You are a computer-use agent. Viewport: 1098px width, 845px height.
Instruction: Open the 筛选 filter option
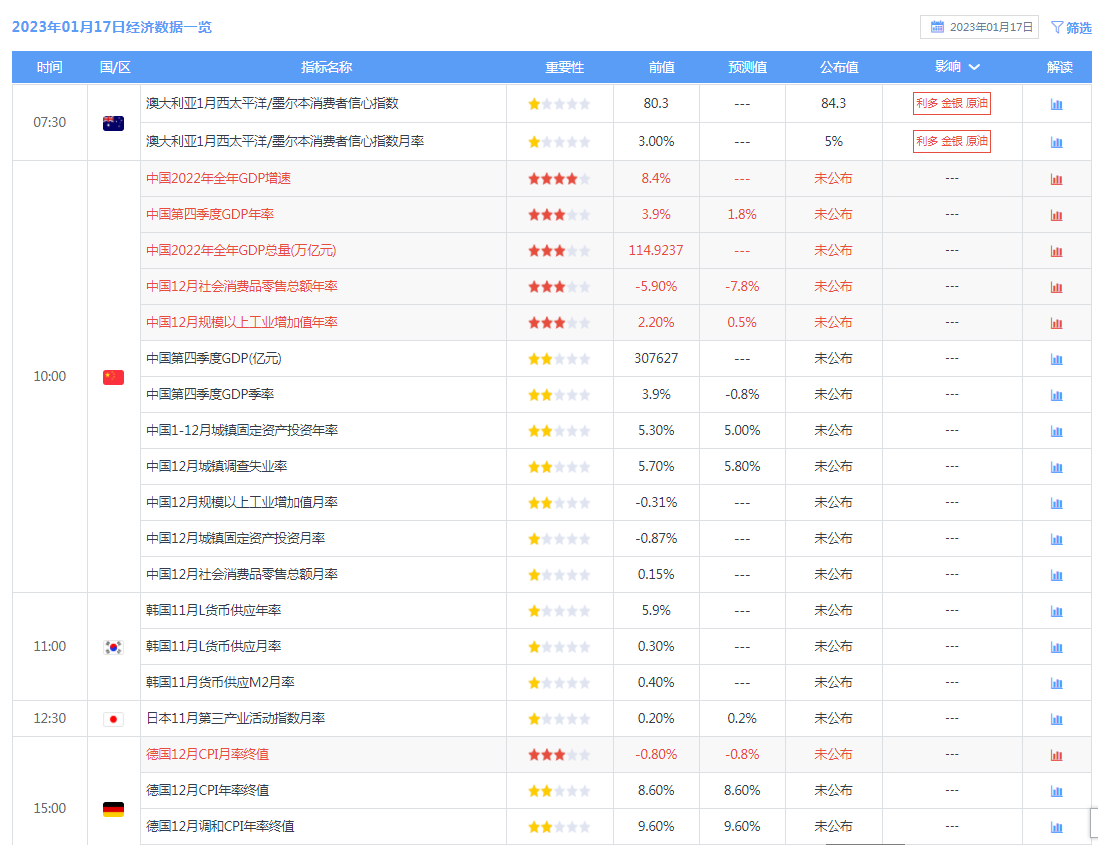(x=1071, y=27)
